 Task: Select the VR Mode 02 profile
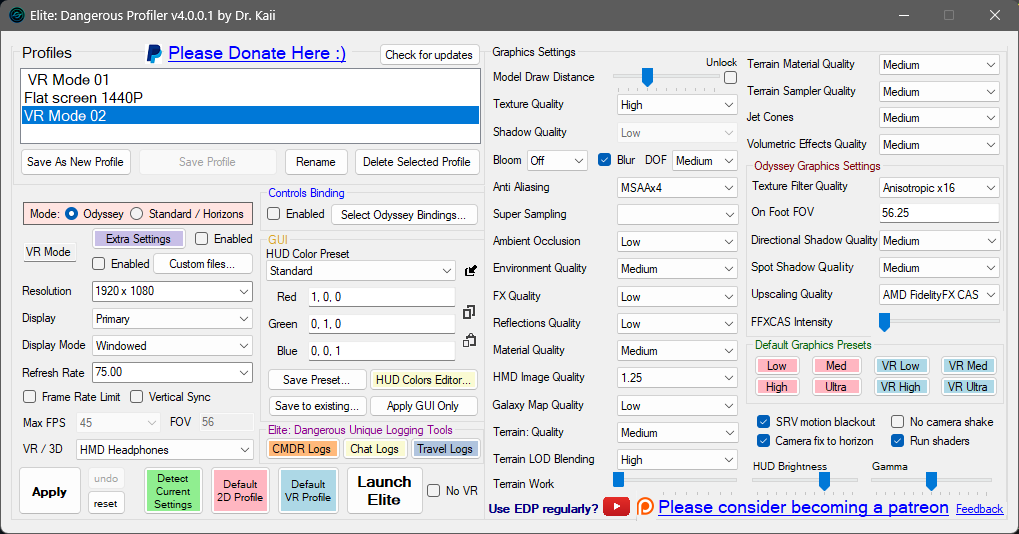tap(250, 116)
